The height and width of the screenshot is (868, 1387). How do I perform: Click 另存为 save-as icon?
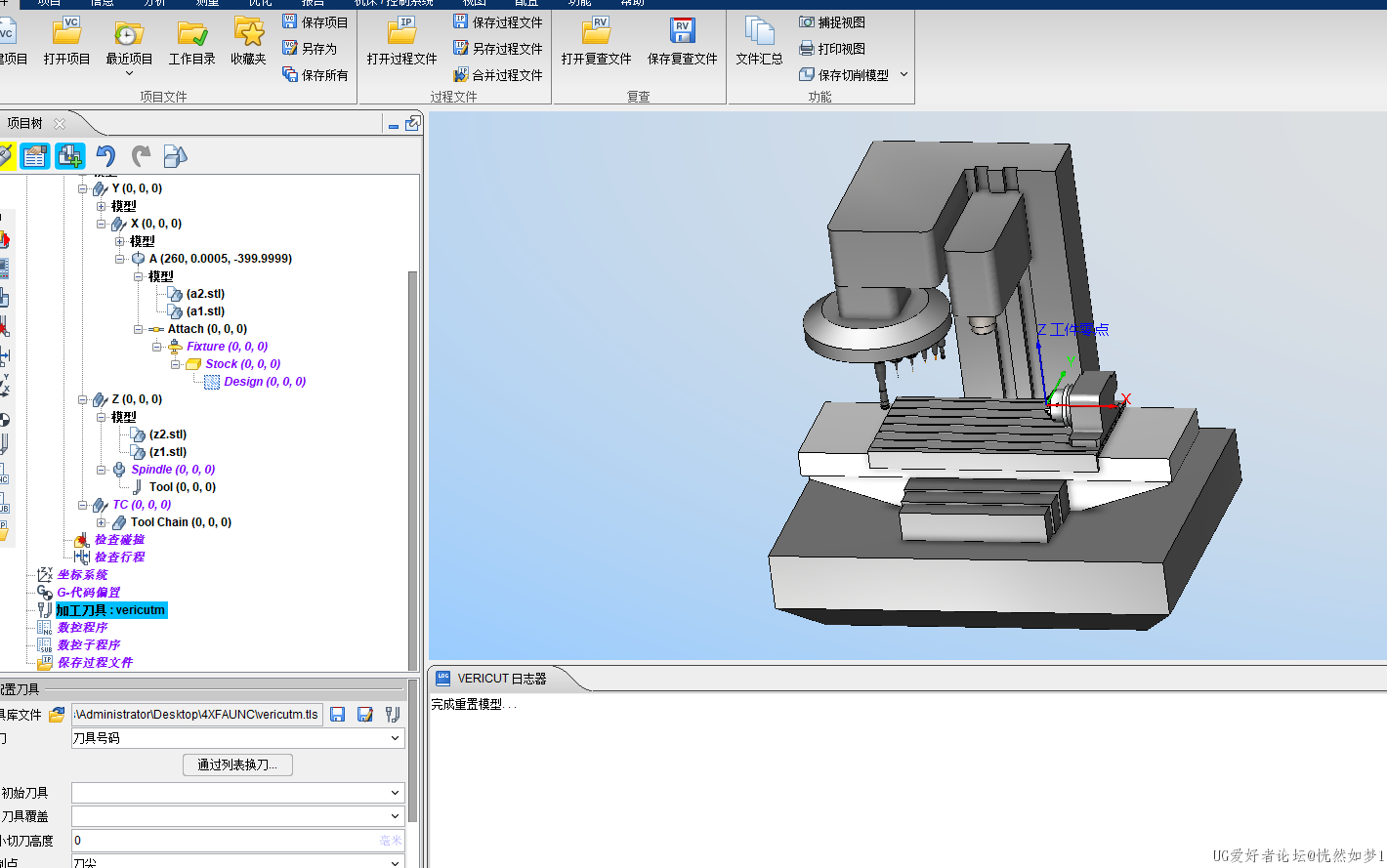pos(290,48)
